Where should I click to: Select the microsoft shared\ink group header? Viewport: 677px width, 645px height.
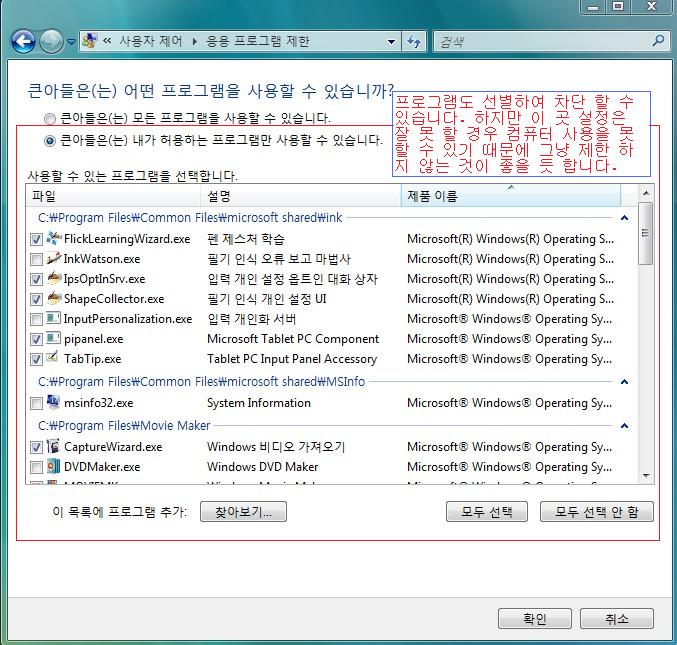tap(190, 218)
